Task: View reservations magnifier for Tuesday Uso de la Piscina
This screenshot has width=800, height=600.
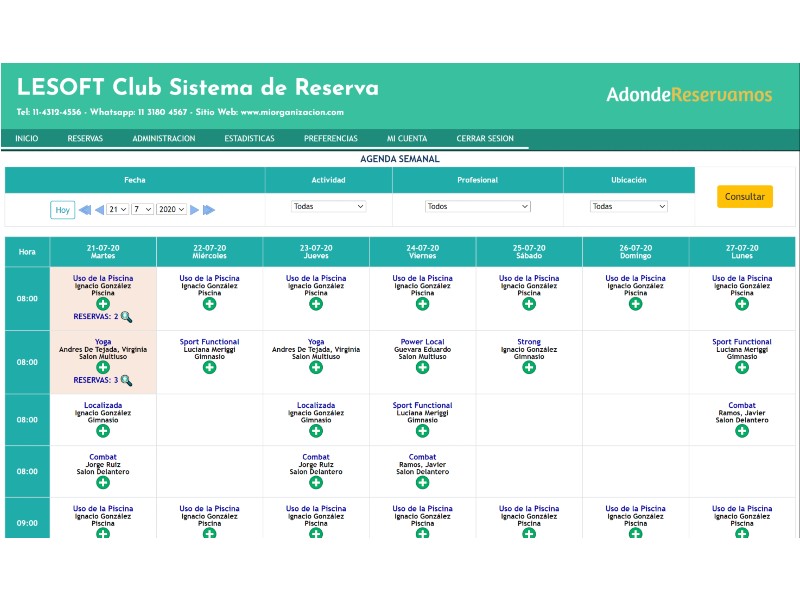Action: point(126,317)
